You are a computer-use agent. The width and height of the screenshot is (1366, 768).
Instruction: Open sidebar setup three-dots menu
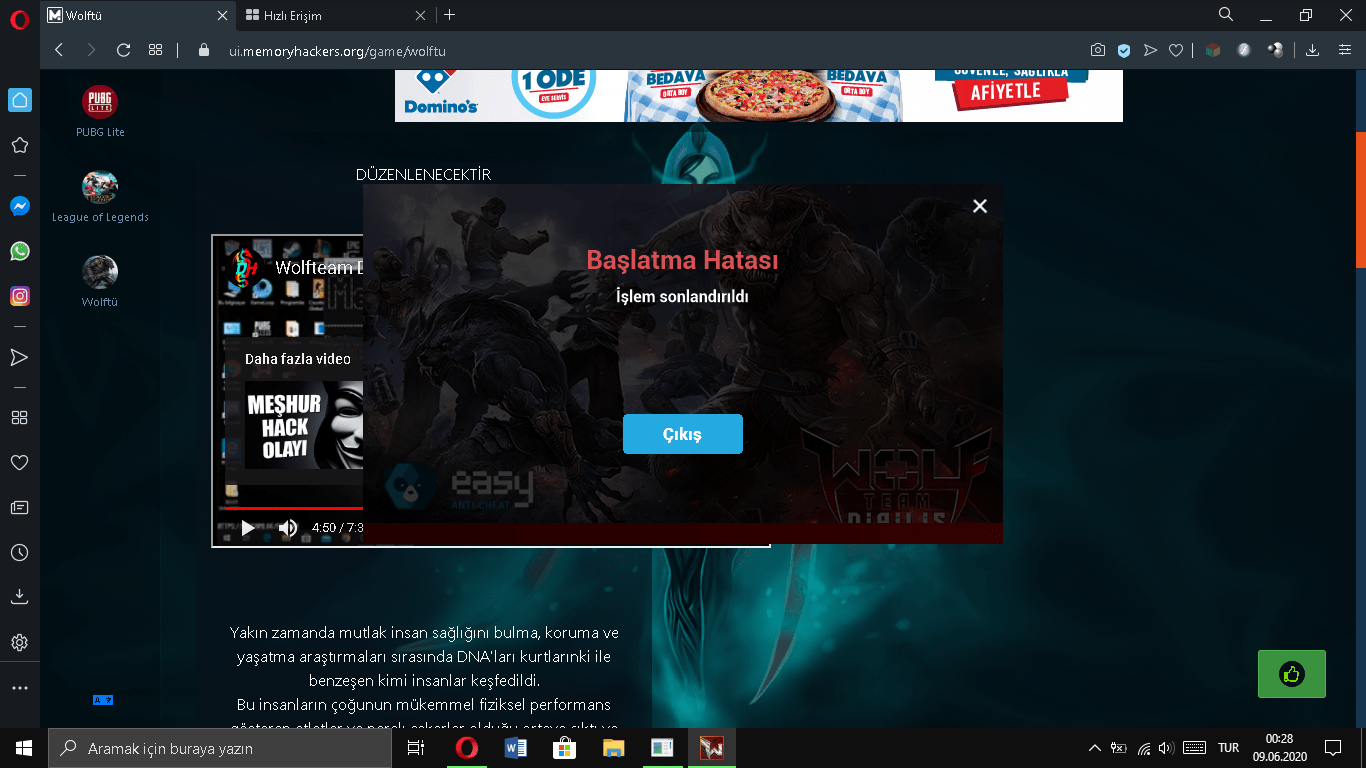click(19, 688)
